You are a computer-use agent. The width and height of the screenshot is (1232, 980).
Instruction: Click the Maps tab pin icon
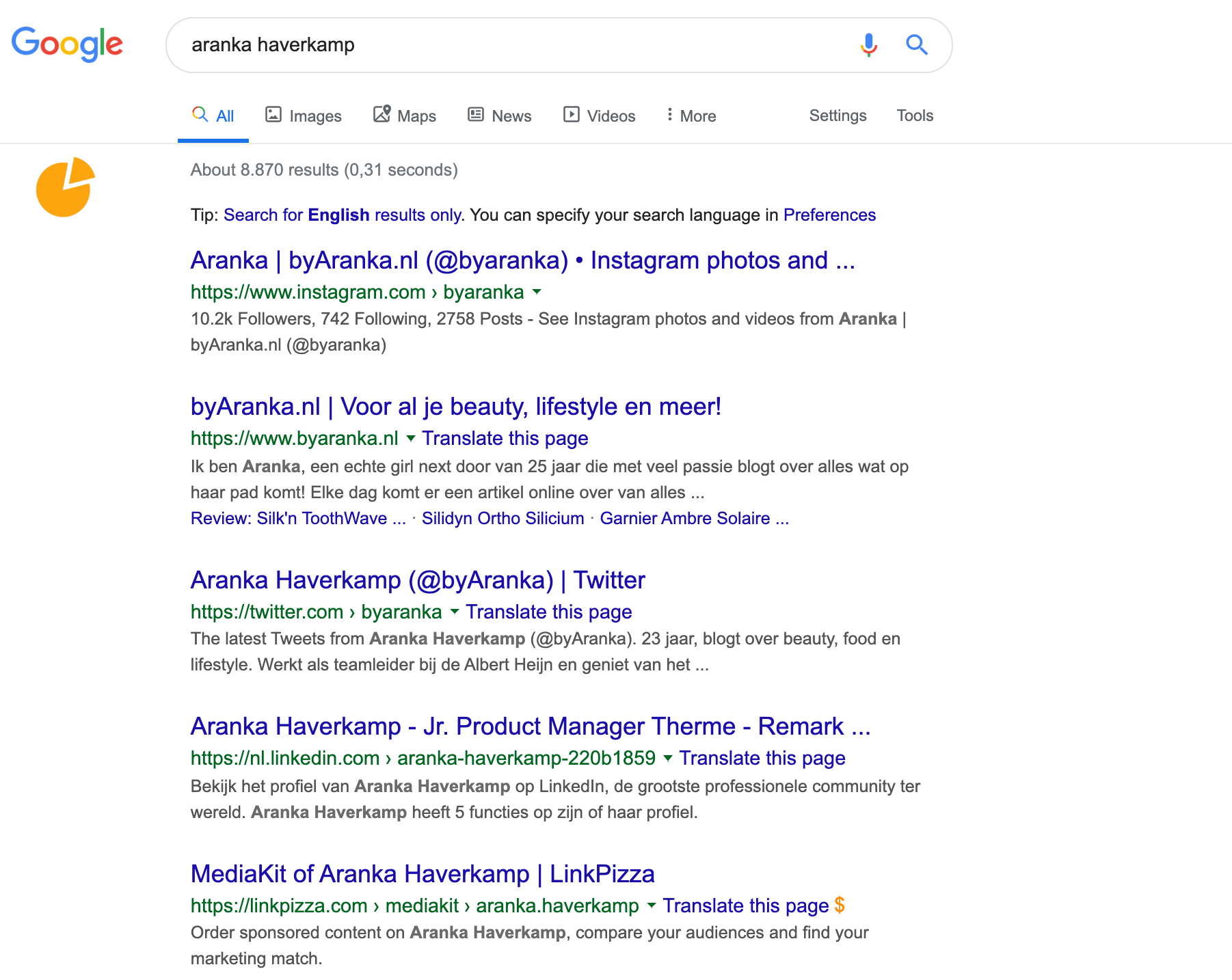tap(381, 113)
